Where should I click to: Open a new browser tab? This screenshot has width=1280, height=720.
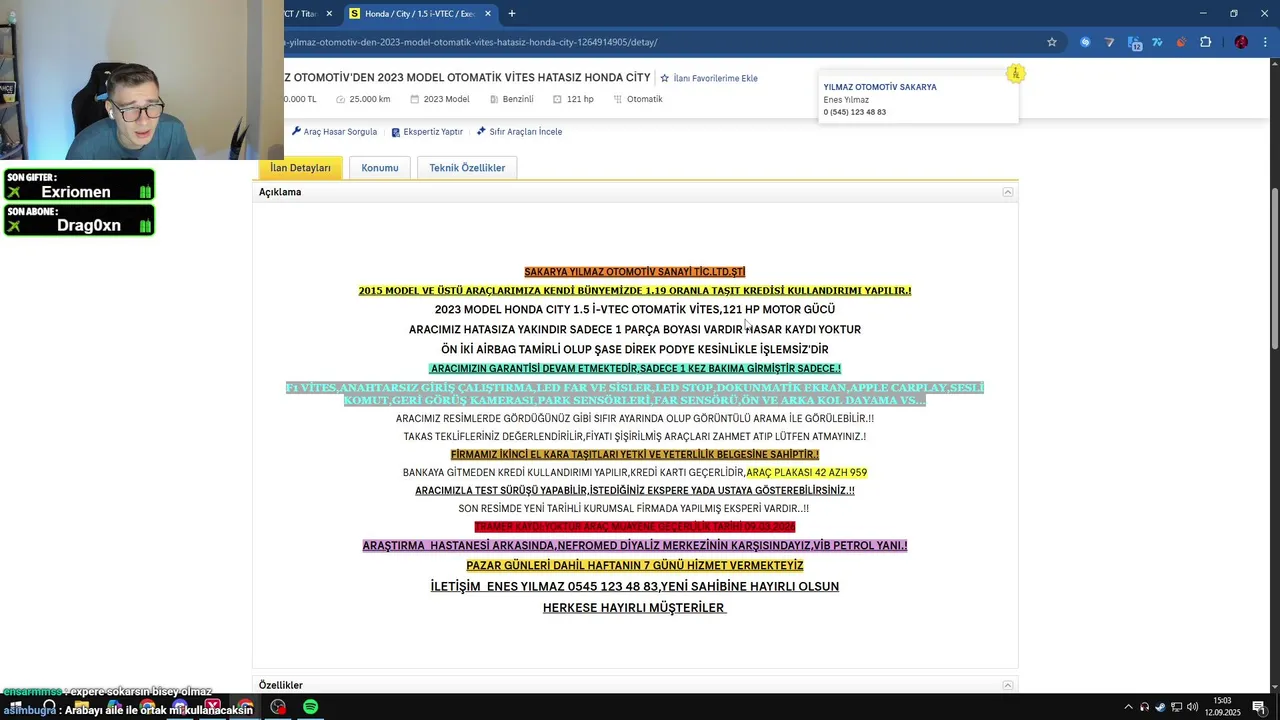pyautogui.click(x=512, y=14)
